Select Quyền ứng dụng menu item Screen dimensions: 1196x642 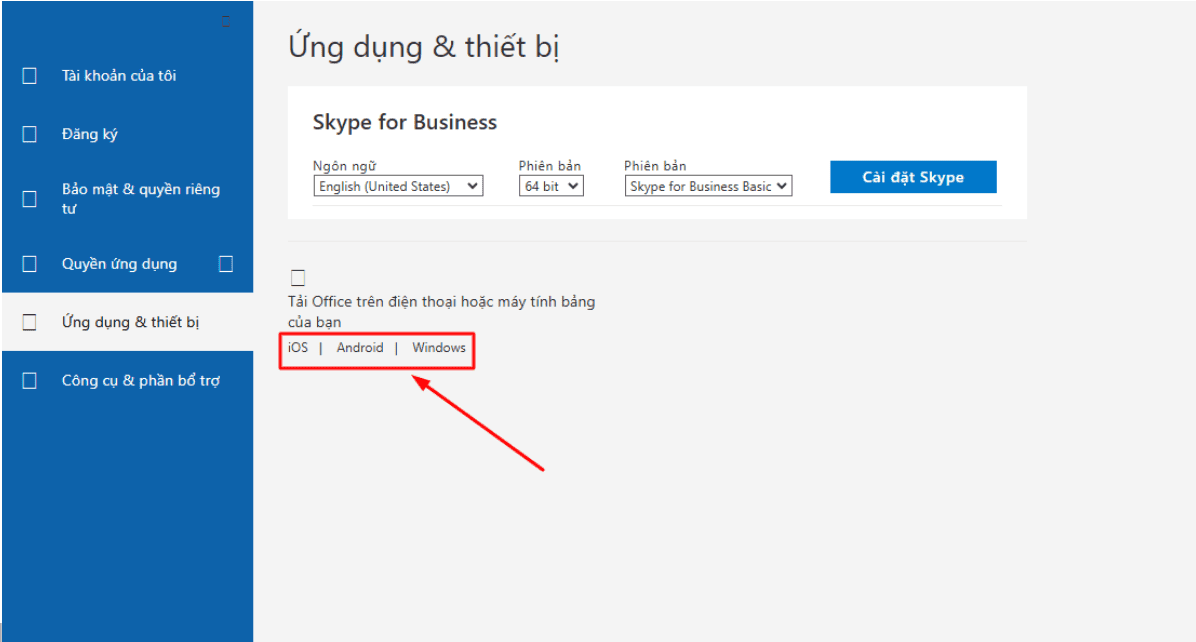[x=119, y=264]
